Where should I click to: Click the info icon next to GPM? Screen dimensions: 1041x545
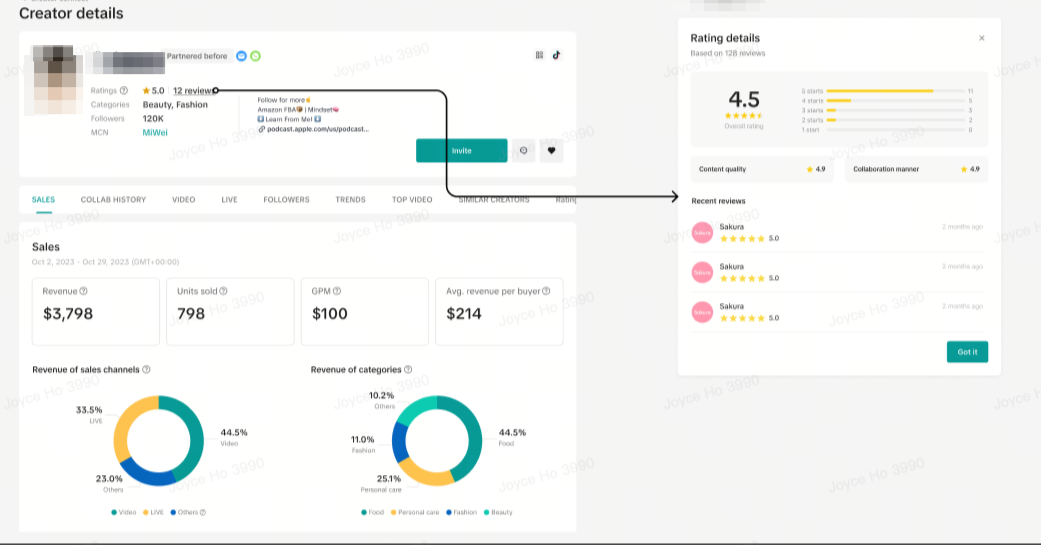pos(336,291)
